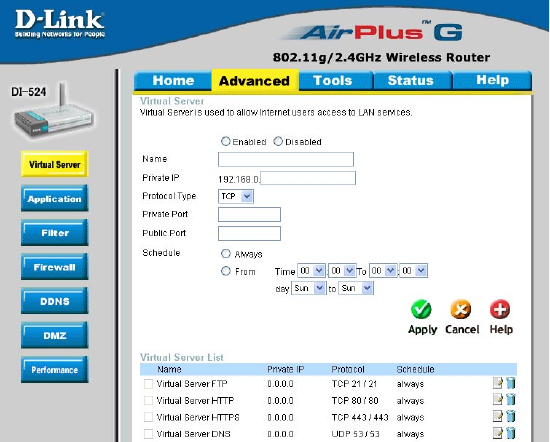Viewport: 550px width, 442px height.
Task: Switch to the Tools tab
Action: (332, 80)
